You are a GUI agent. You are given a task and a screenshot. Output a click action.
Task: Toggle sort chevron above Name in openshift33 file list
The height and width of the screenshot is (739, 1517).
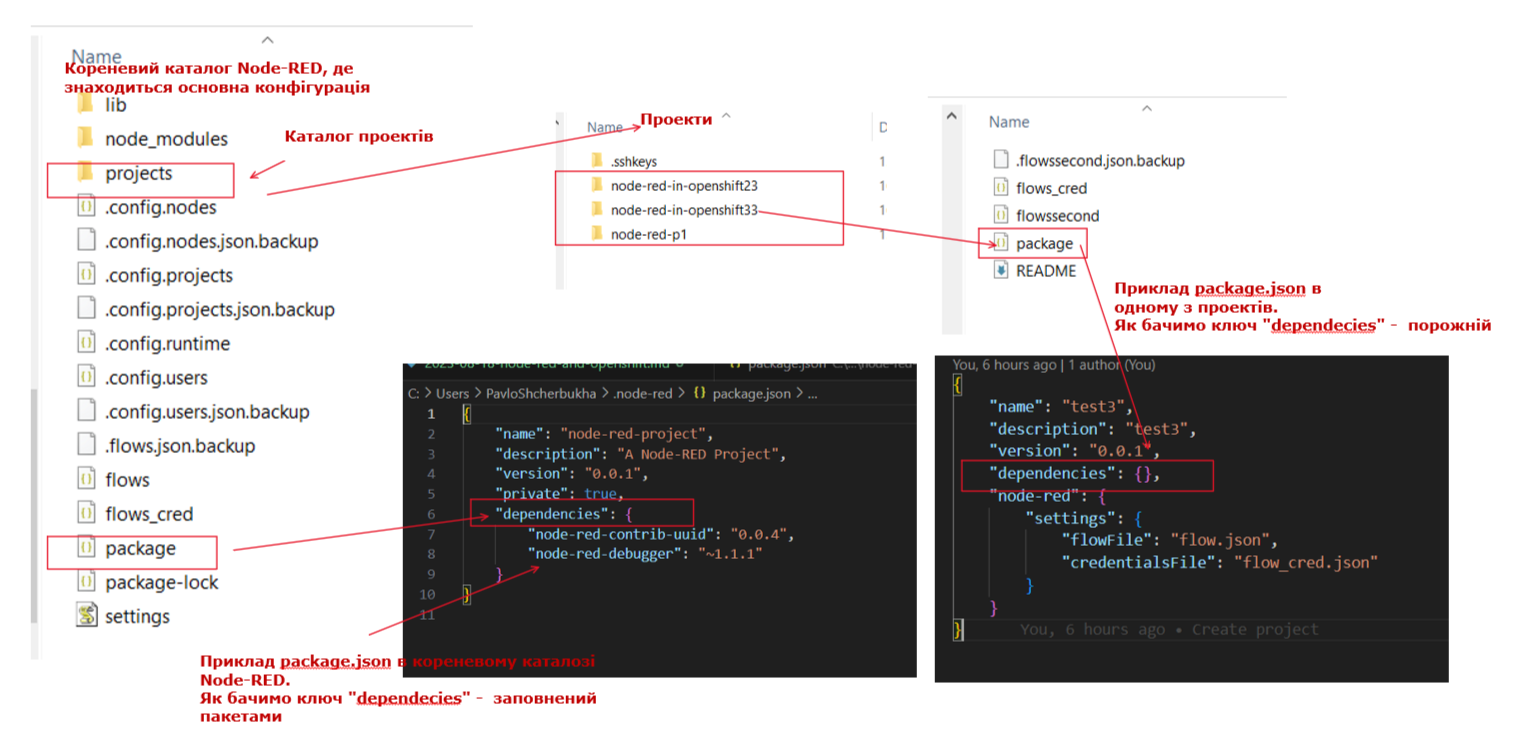click(1147, 108)
